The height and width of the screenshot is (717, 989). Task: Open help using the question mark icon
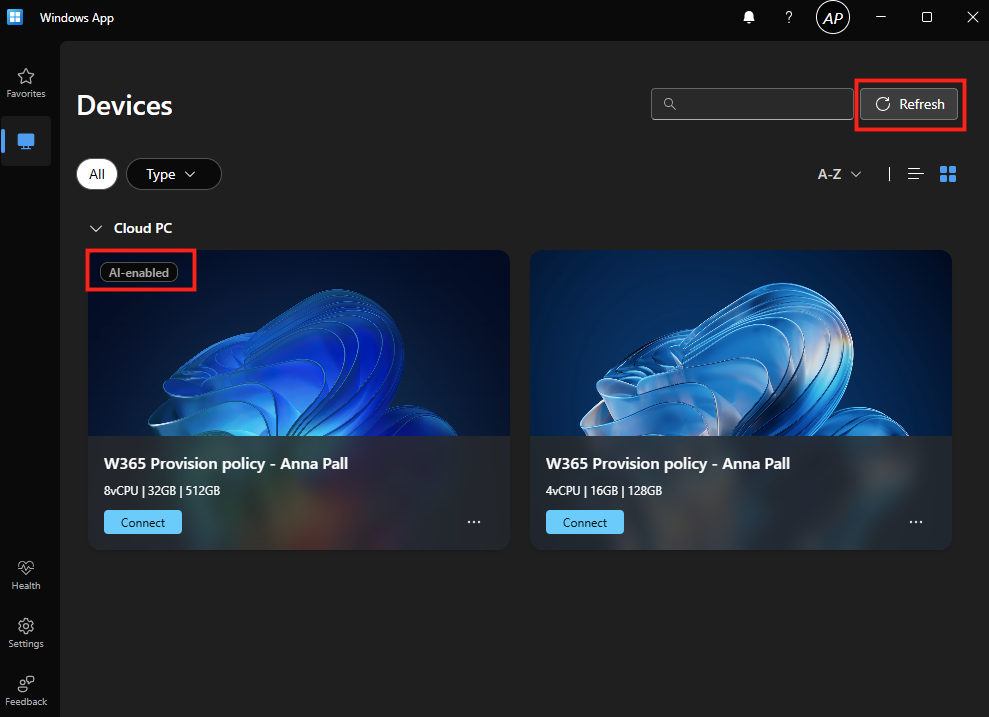pyautogui.click(x=789, y=18)
